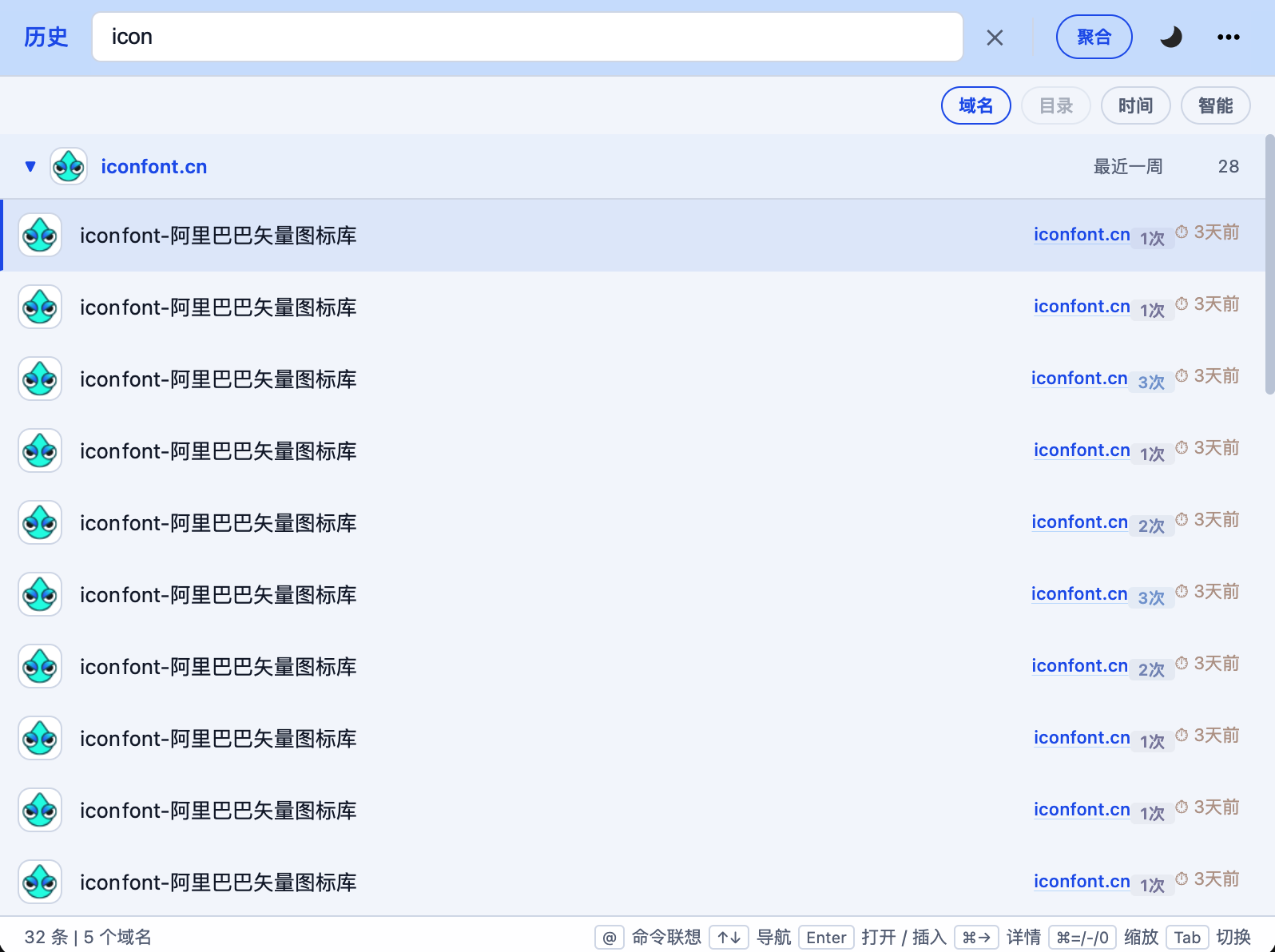Screen dimensions: 1275x952
Task: Click the 最近一周 label in group header
Action: [x=1127, y=166]
